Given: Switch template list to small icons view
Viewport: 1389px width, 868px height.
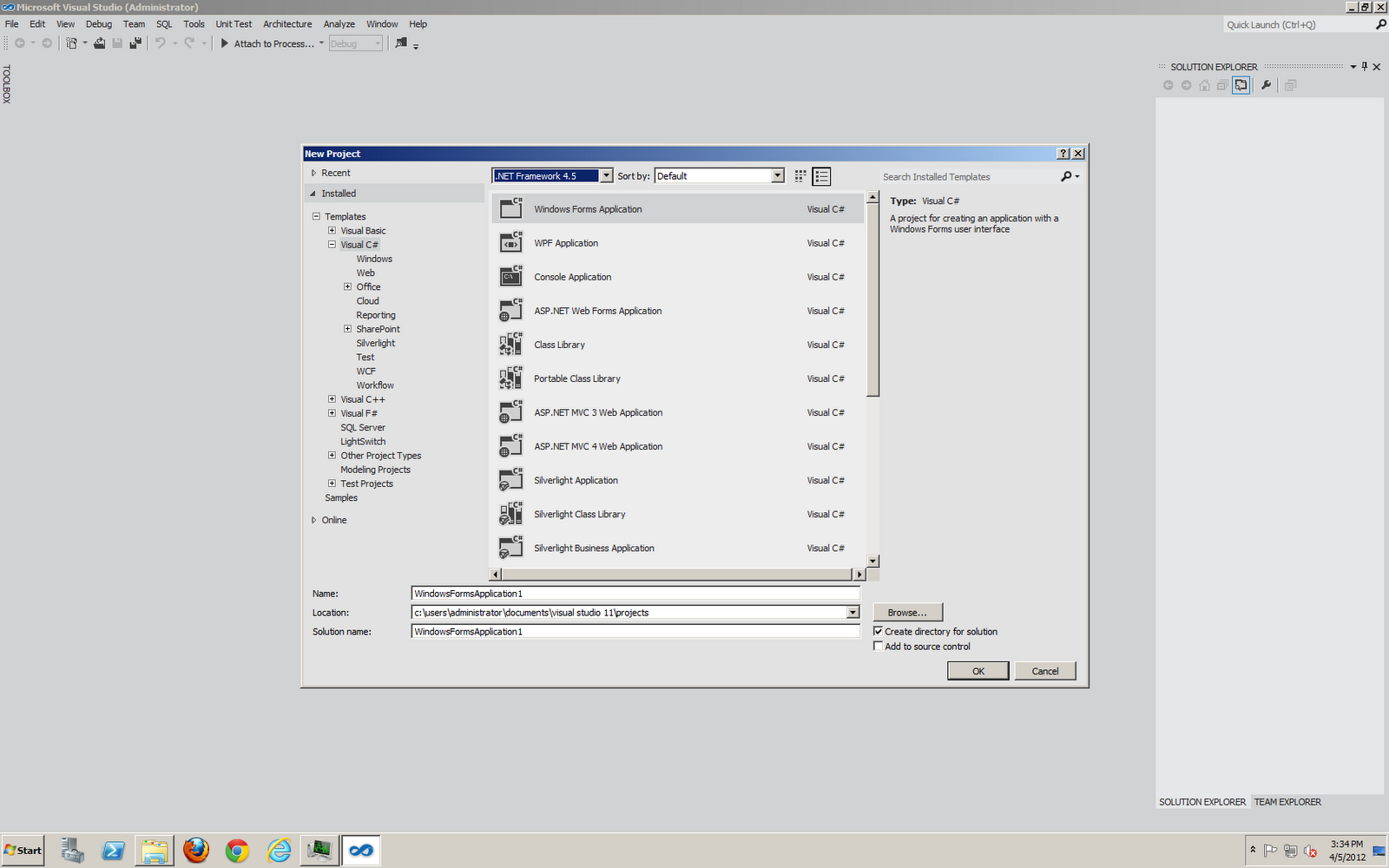Looking at the screenshot, I should click(x=821, y=175).
